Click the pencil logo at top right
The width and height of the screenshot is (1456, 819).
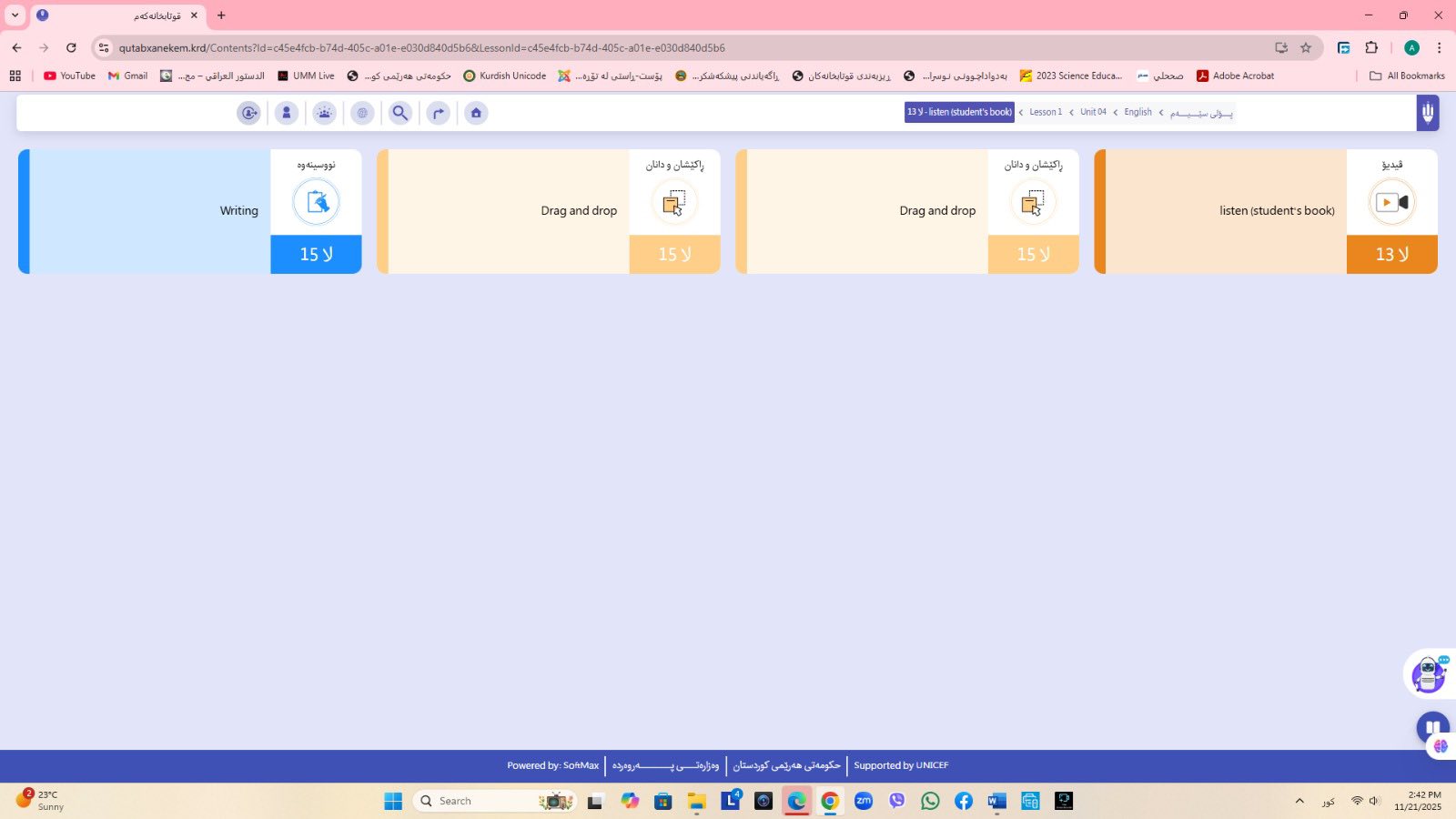1427,113
